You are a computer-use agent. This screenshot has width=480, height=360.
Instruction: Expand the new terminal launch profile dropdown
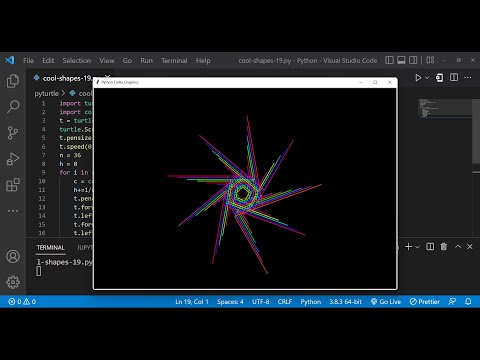tap(417, 247)
